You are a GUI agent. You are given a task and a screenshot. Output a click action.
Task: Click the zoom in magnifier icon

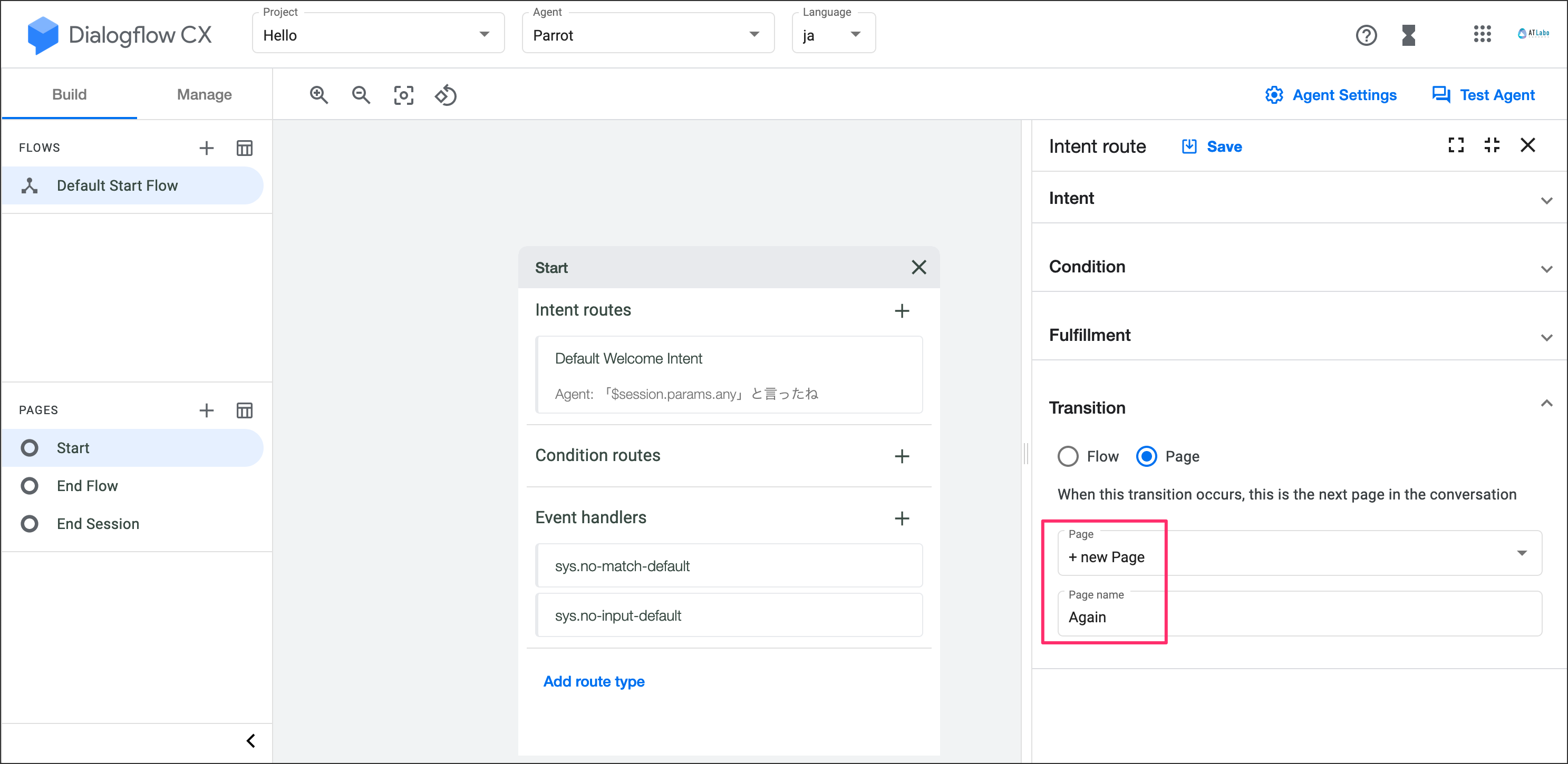tap(318, 95)
